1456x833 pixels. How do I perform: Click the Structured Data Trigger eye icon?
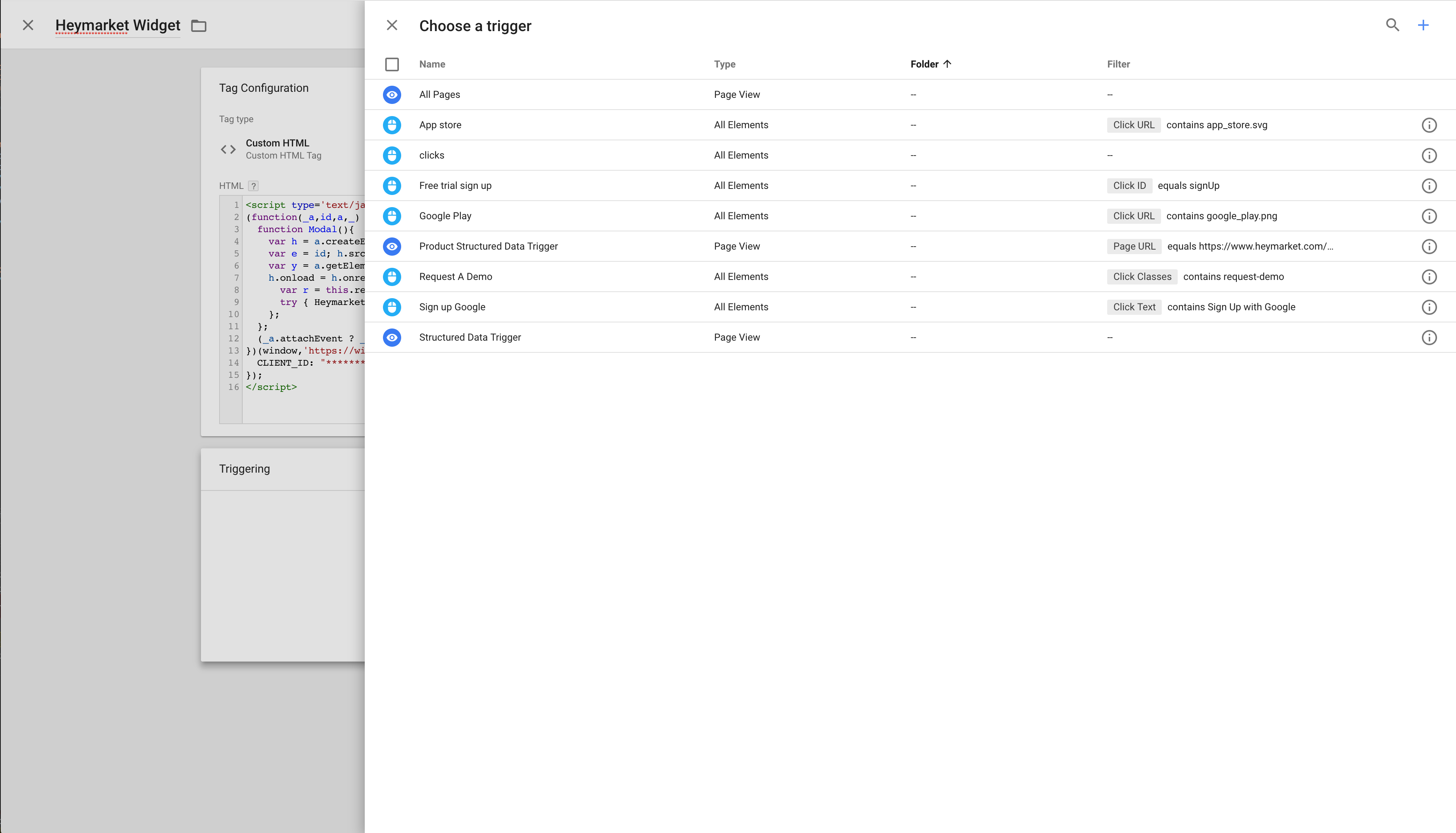coord(392,337)
